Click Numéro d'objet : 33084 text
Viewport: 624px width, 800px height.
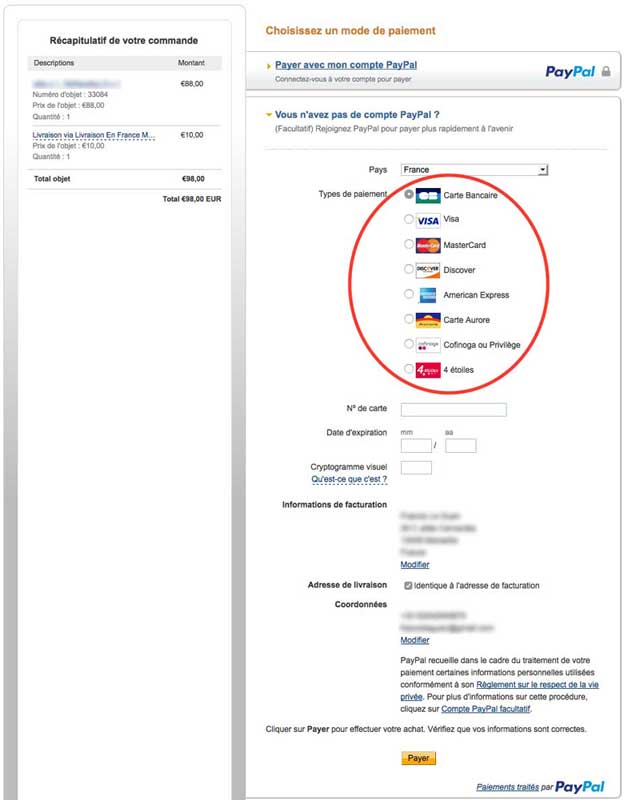[x=70, y=94]
